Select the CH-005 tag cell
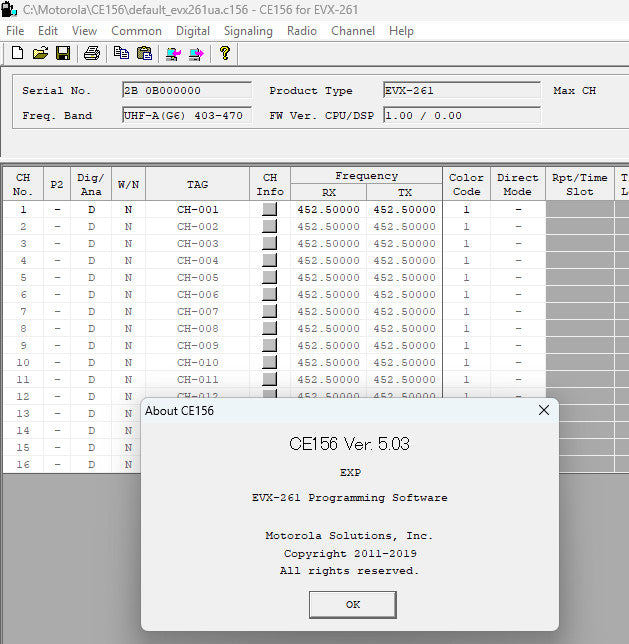Image resolution: width=629 pixels, height=644 pixels. (197, 278)
